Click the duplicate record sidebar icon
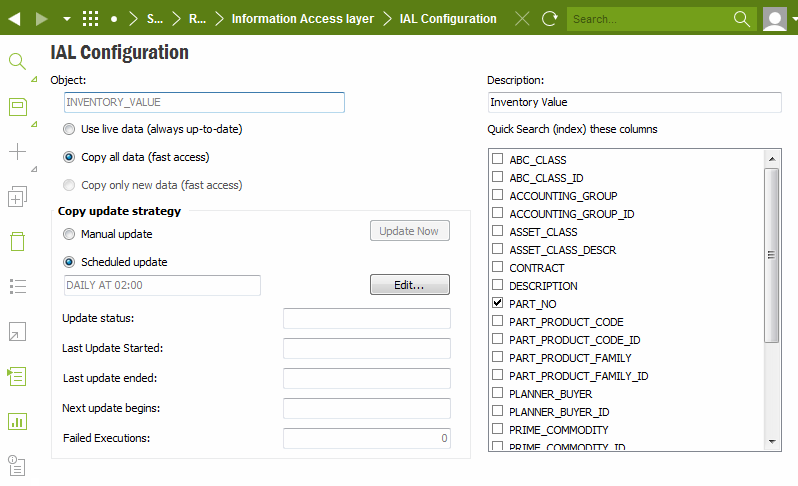 (17, 196)
